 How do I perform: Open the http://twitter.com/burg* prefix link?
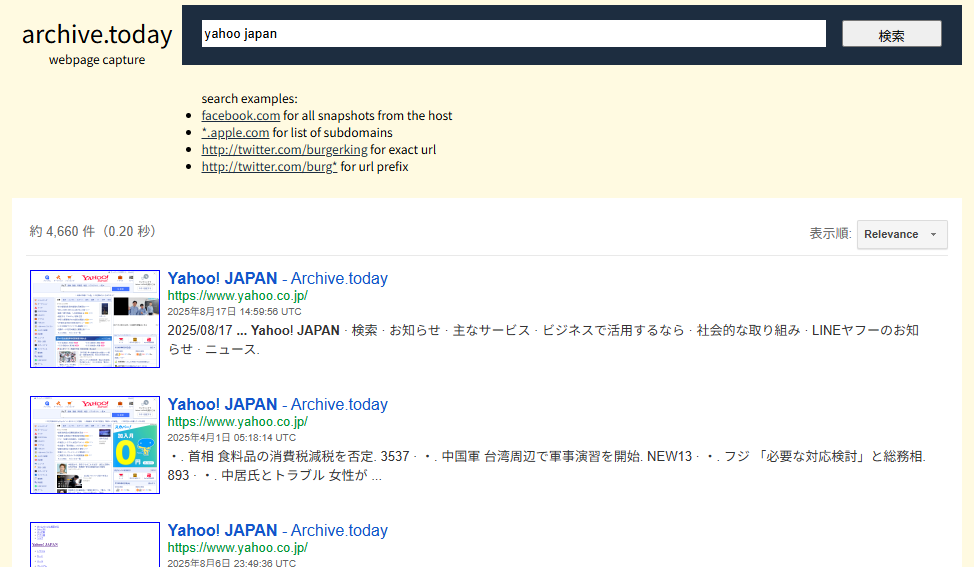[x=269, y=166]
